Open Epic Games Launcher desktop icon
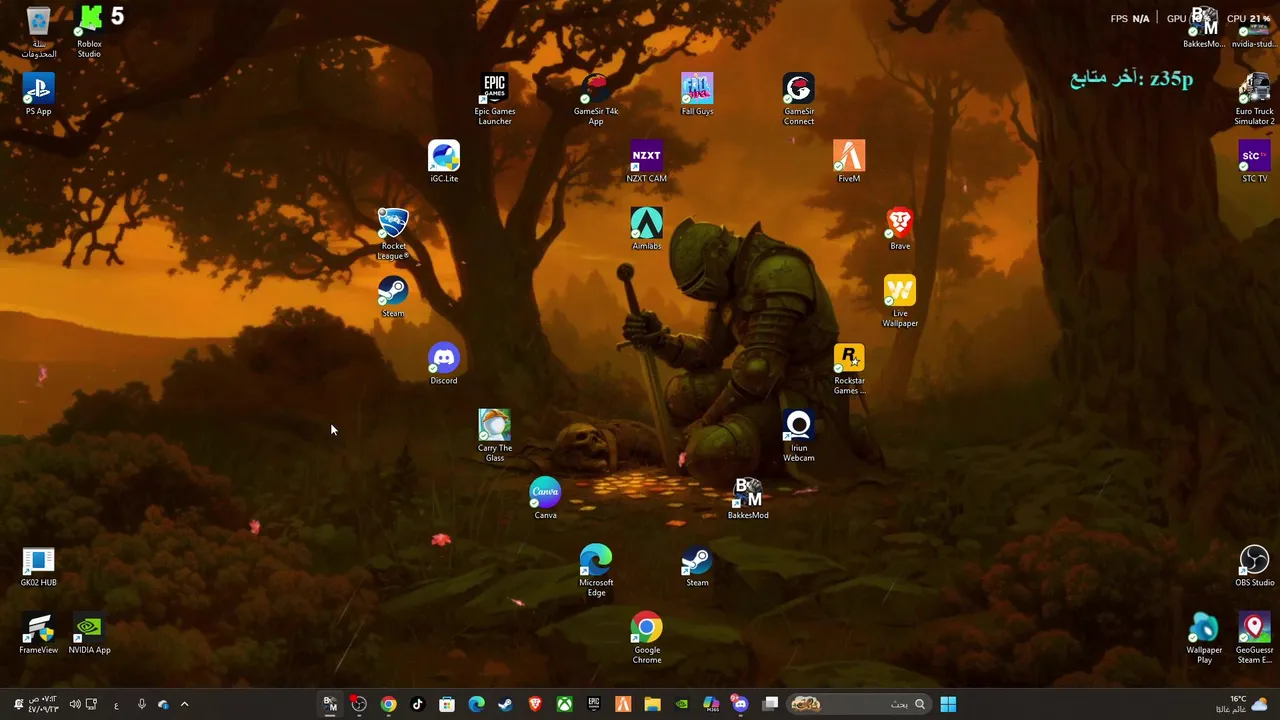The height and width of the screenshot is (720, 1280). coord(494,99)
